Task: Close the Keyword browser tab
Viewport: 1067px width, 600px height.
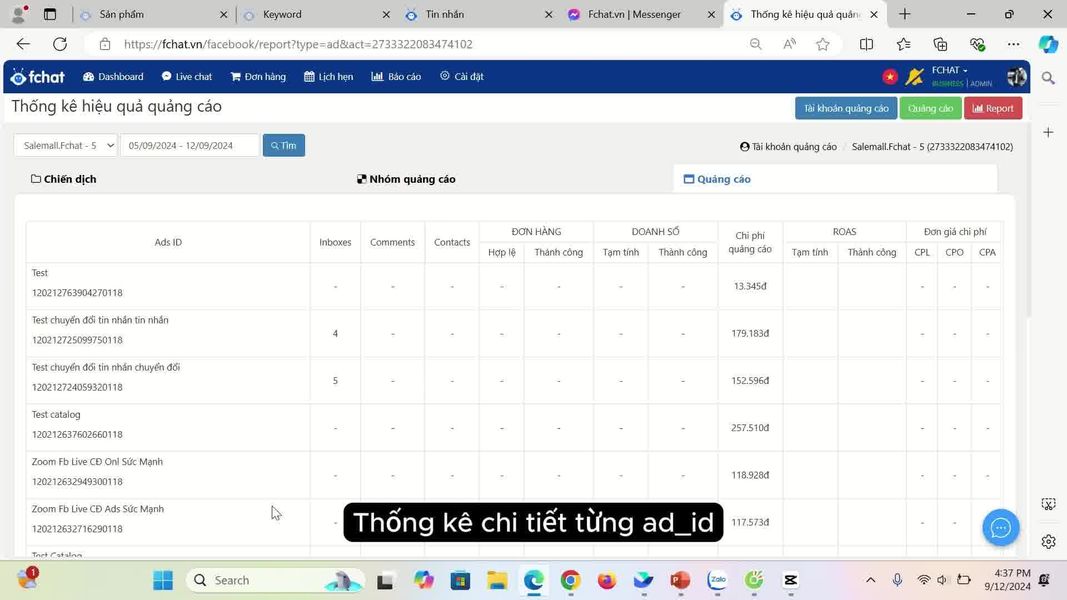Action: coord(386,14)
